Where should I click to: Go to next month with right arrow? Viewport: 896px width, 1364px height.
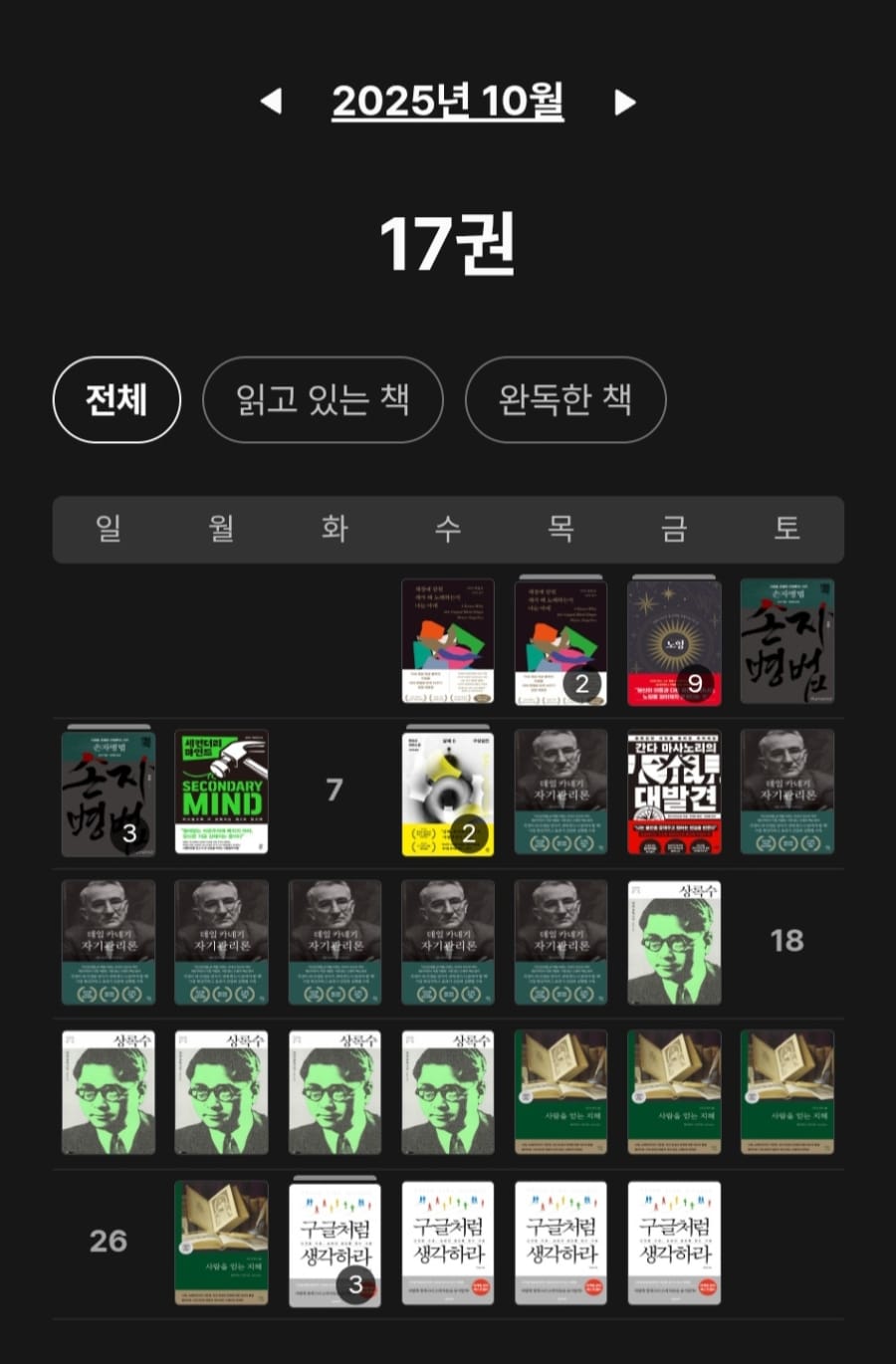click(625, 102)
